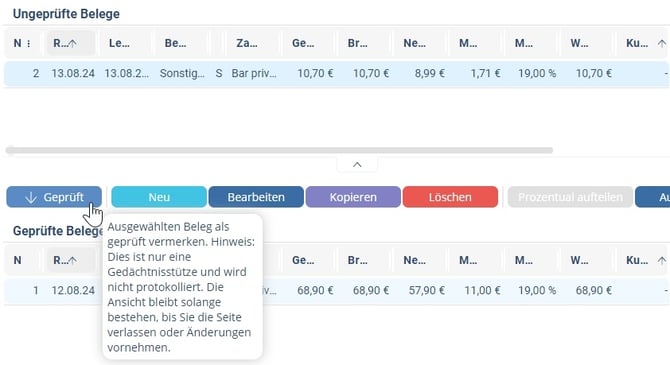Select the unchecked receipt row dated 13.08.24
Screen dimensions: 670x365
(x=337, y=74)
